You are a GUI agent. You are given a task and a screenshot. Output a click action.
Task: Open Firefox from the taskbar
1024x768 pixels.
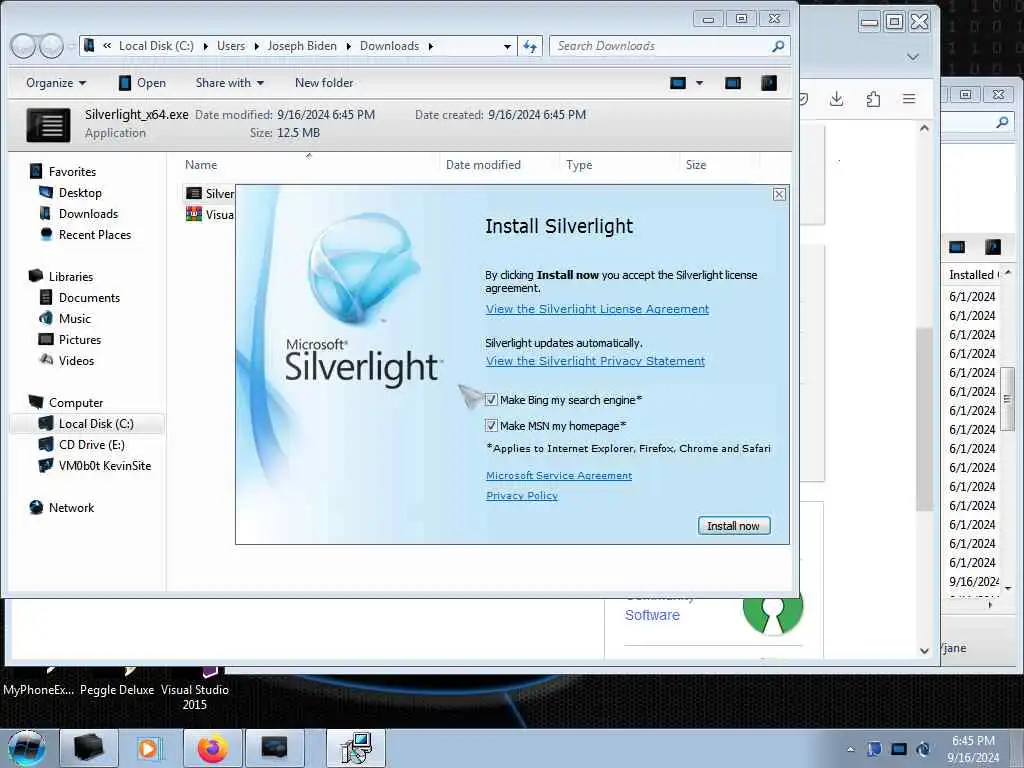click(x=213, y=748)
